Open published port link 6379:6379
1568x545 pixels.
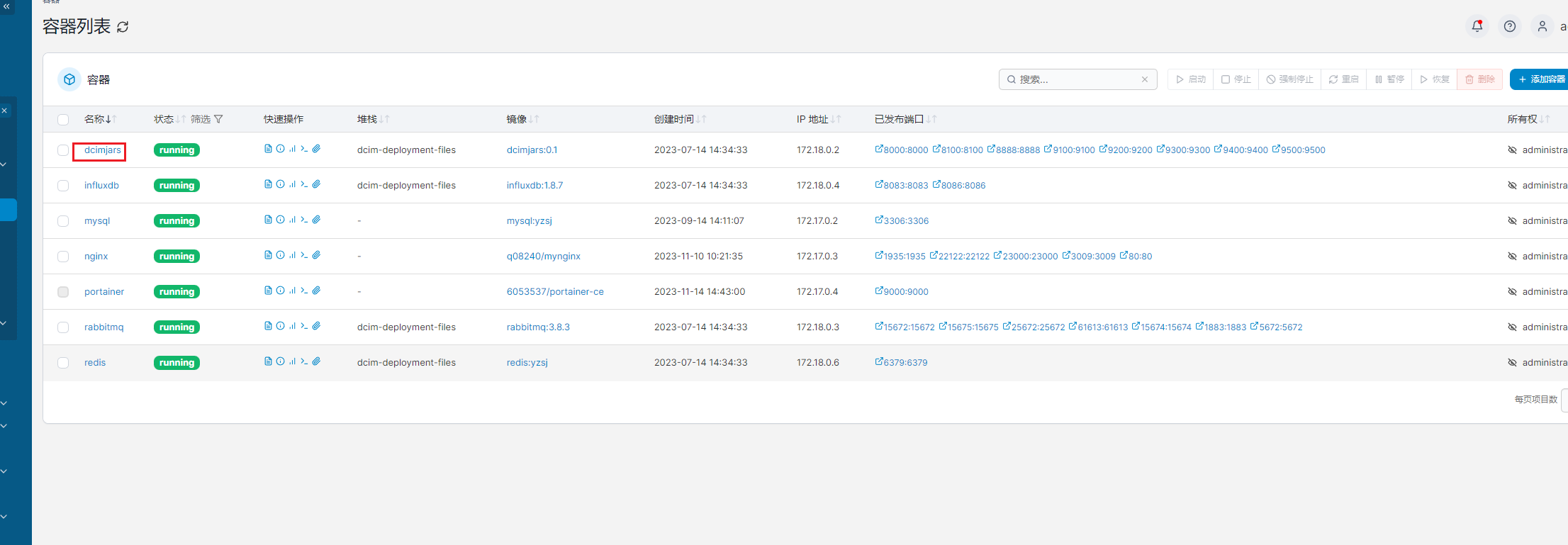click(901, 362)
